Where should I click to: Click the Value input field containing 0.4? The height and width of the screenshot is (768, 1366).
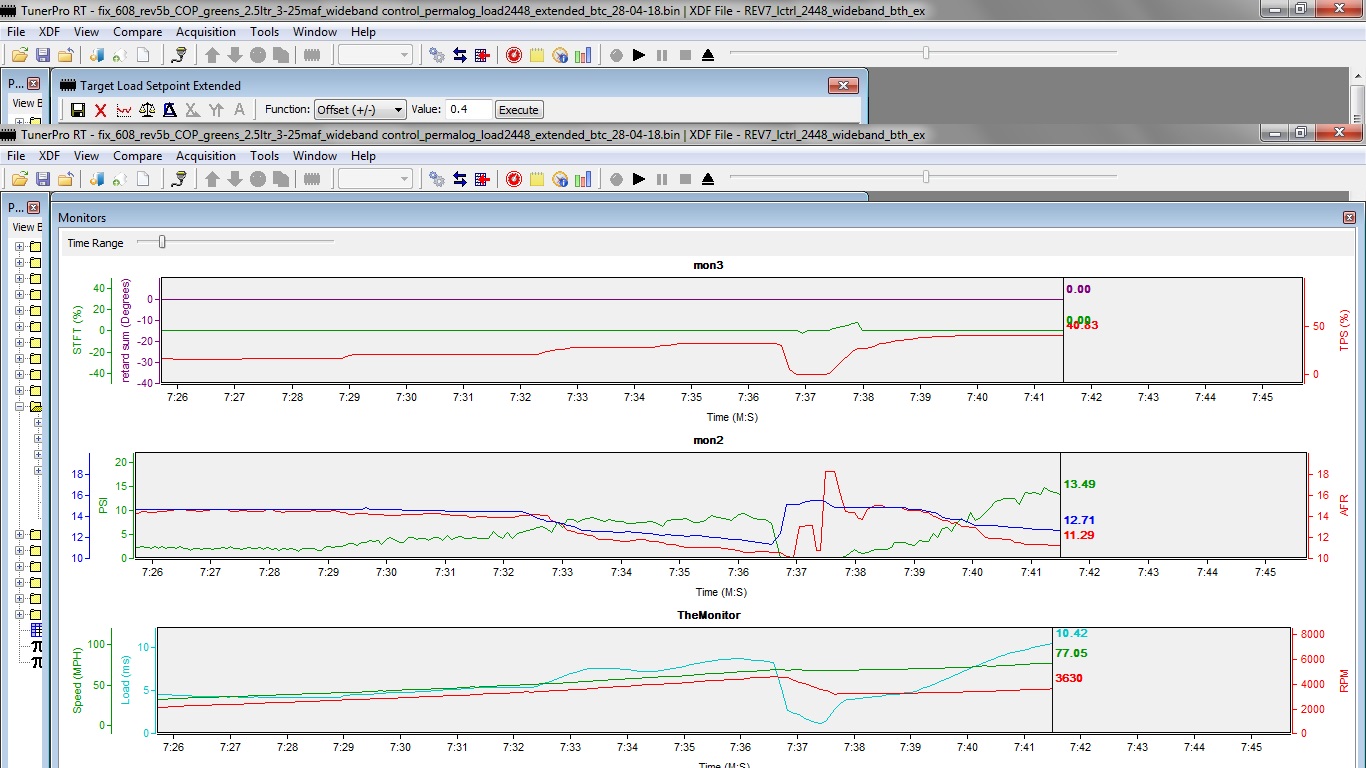[469, 110]
